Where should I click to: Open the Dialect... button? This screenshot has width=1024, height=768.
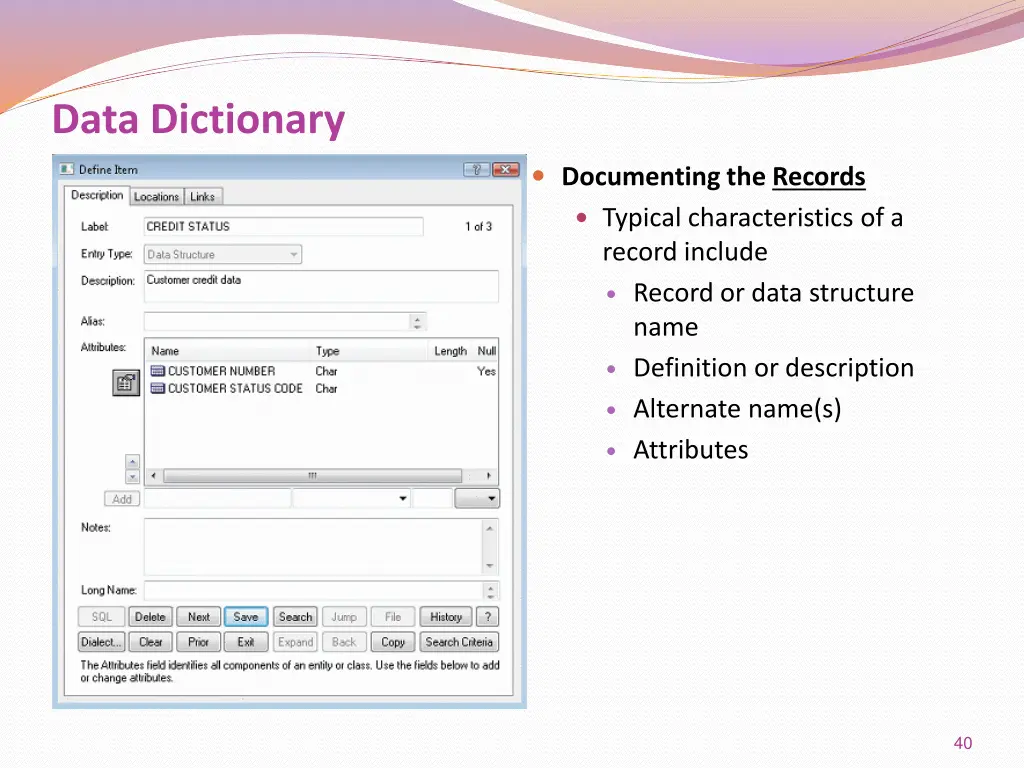pyautogui.click(x=101, y=642)
